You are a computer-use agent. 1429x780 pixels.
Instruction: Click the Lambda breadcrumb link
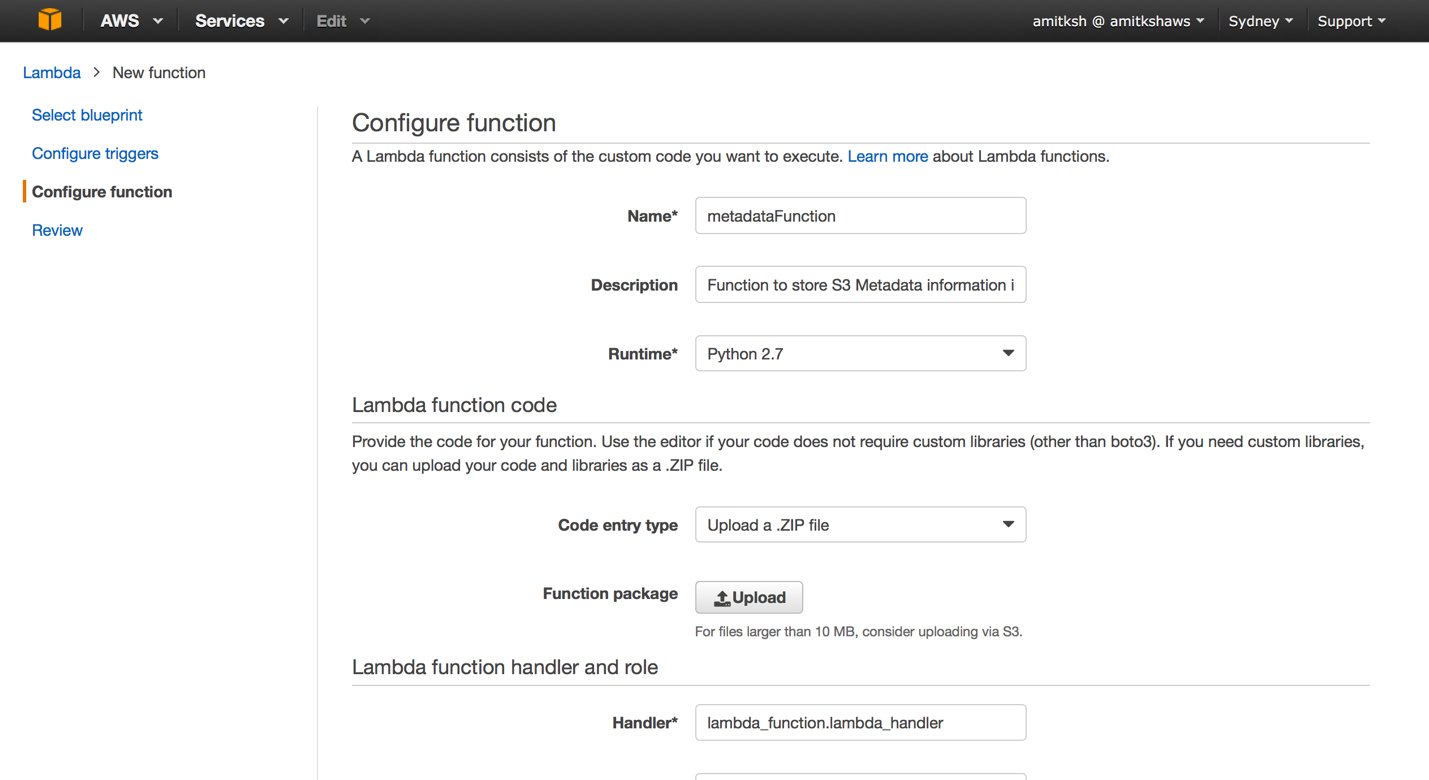point(52,72)
